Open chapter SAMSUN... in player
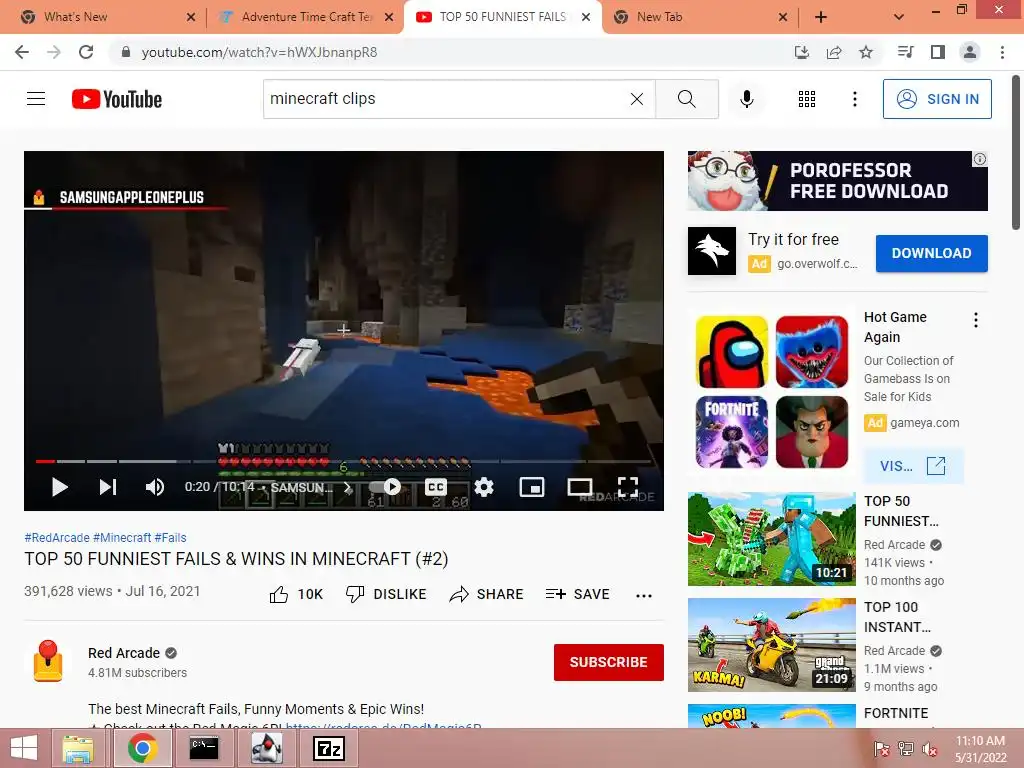This screenshot has width=1024, height=768. pyautogui.click(x=312, y=487)
